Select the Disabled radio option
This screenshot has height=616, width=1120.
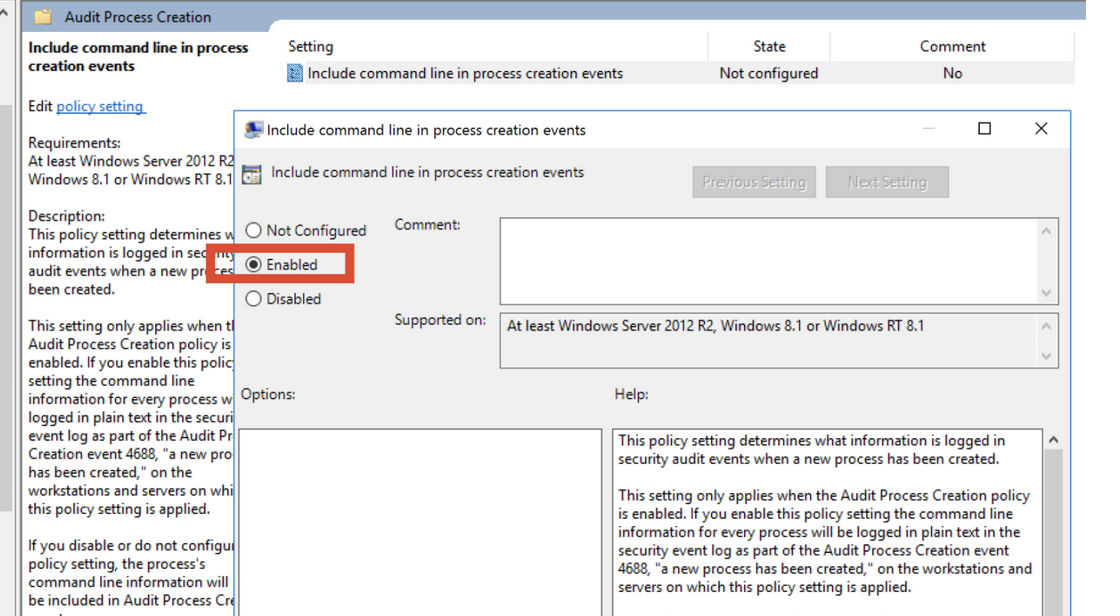[254, 299]
